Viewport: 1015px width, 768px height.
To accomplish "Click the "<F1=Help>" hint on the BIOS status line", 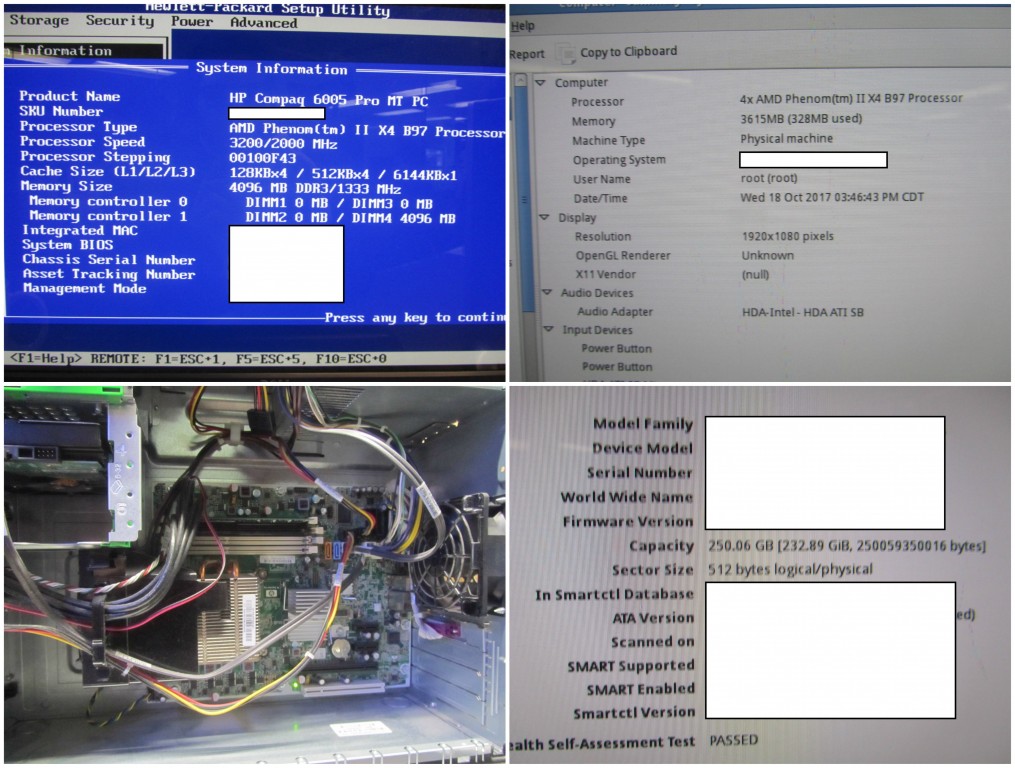I will pyautogui.click(x=46, y=358).
